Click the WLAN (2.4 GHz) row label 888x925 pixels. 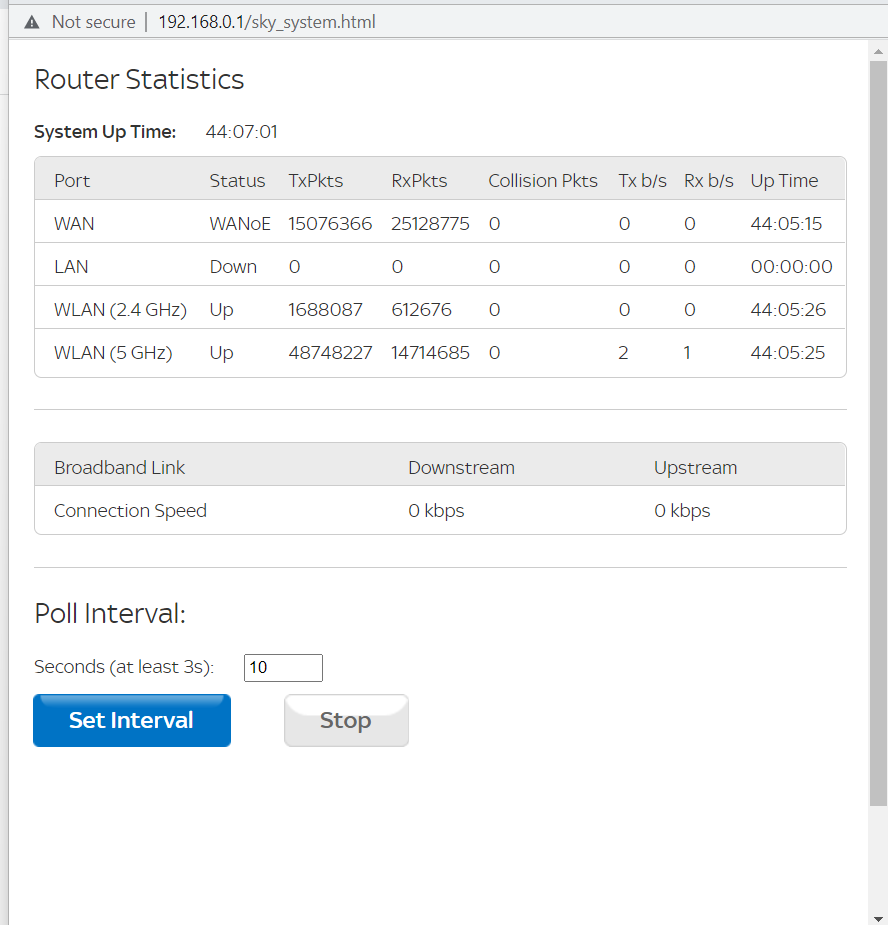tap(120, 310)
